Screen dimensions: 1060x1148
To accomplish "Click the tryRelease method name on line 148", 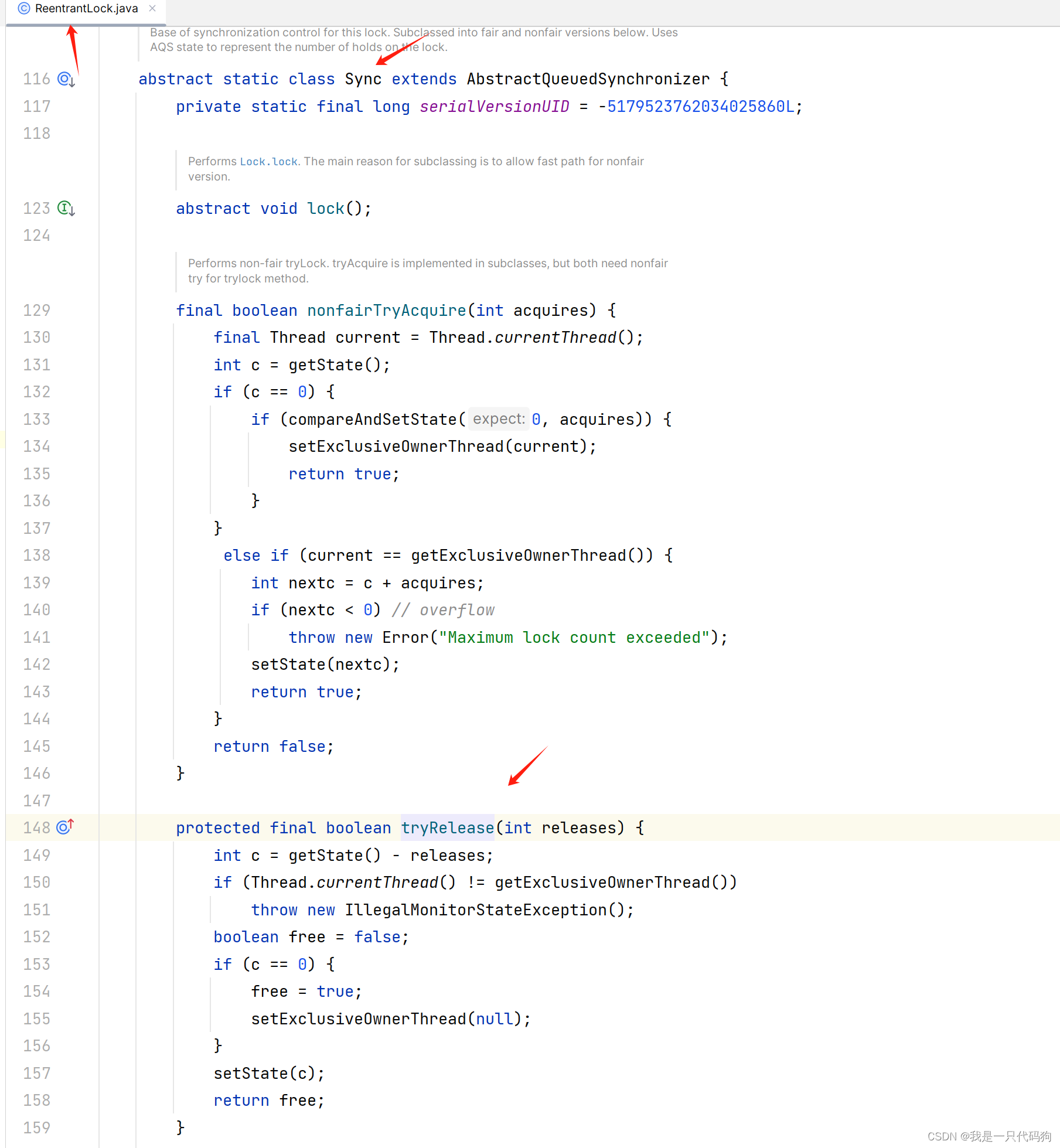I will click(x=447, y=827).
